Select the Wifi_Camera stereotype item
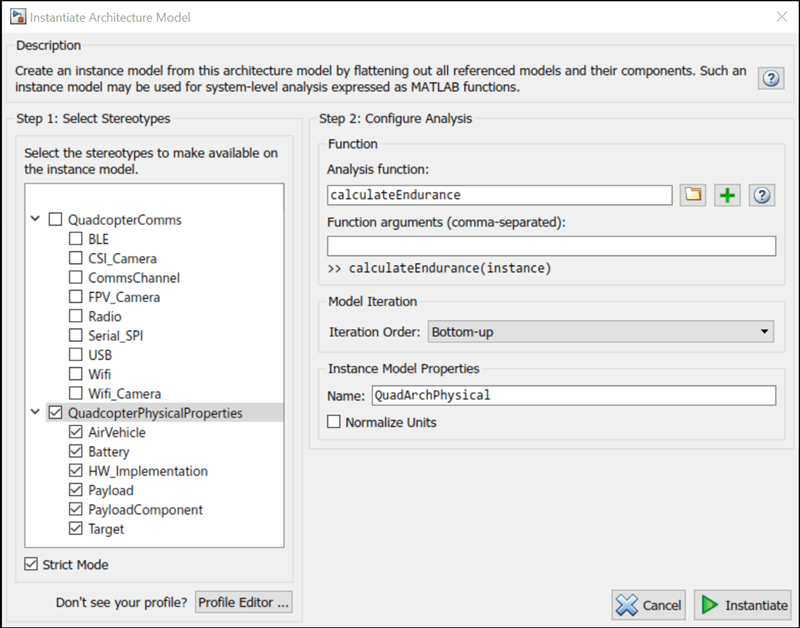The width and height of the screenshot is (800, 628). click(x=124, y=394)
